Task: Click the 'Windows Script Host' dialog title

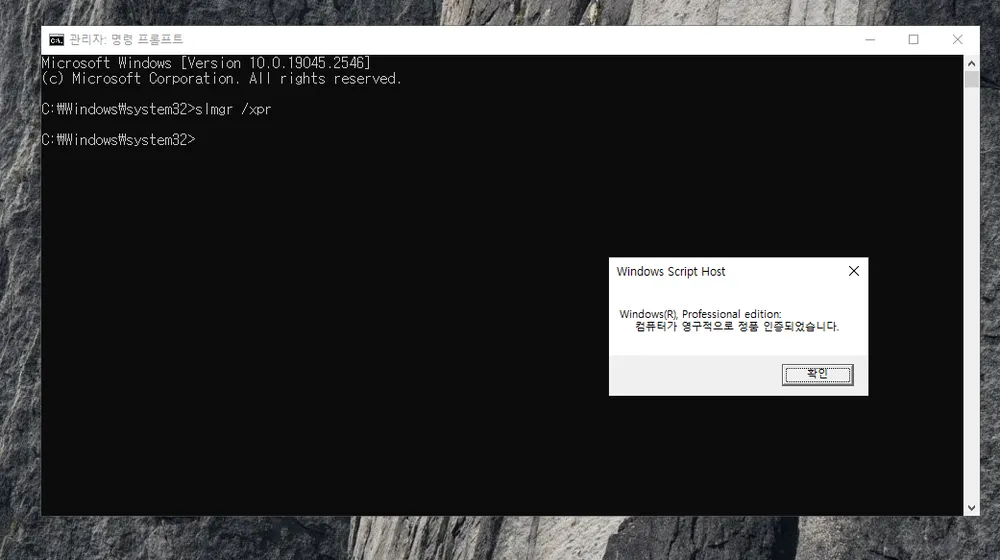Action: [x=671, y=272]
